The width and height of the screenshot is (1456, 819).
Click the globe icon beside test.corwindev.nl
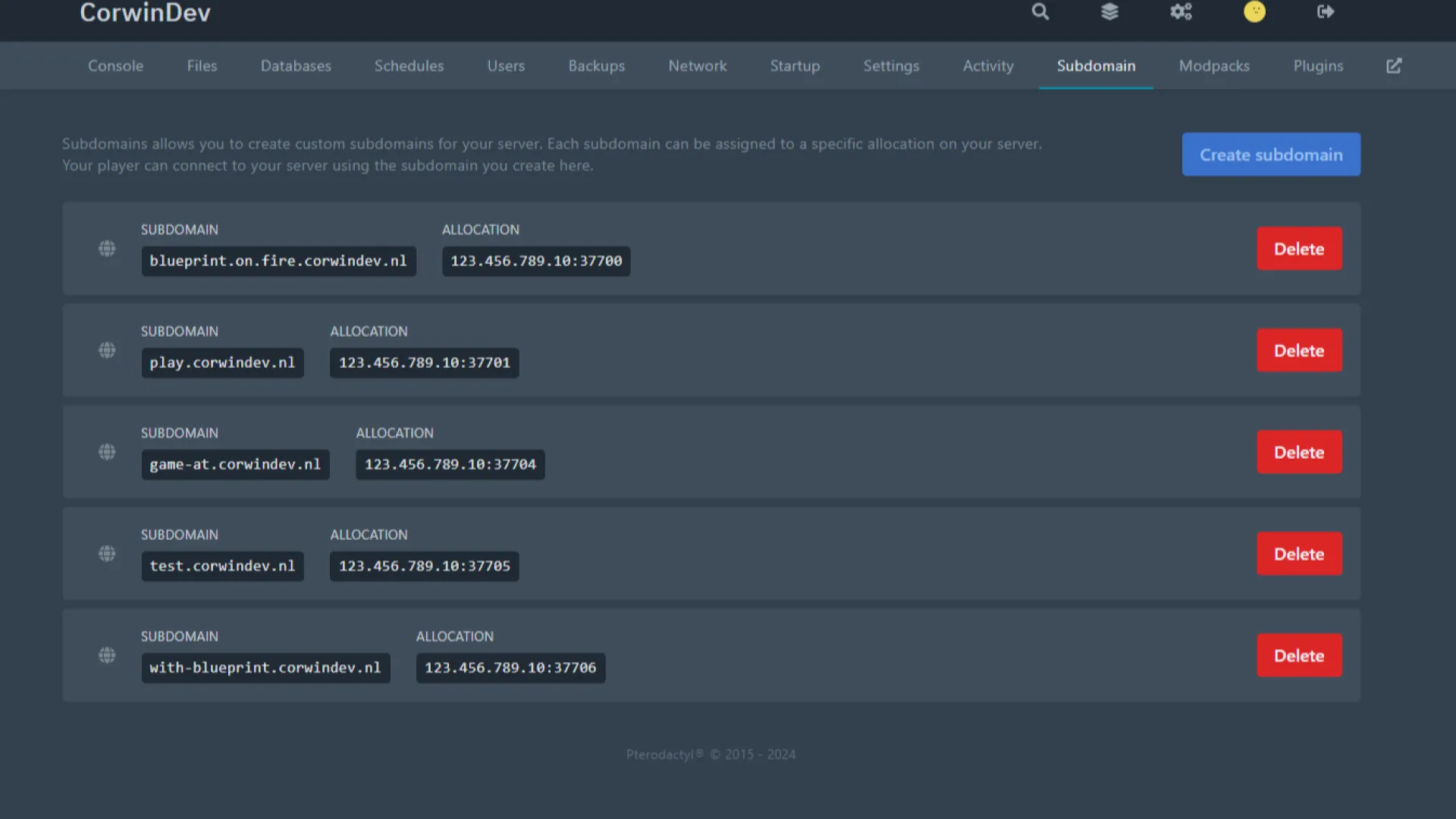pos(107,554)
